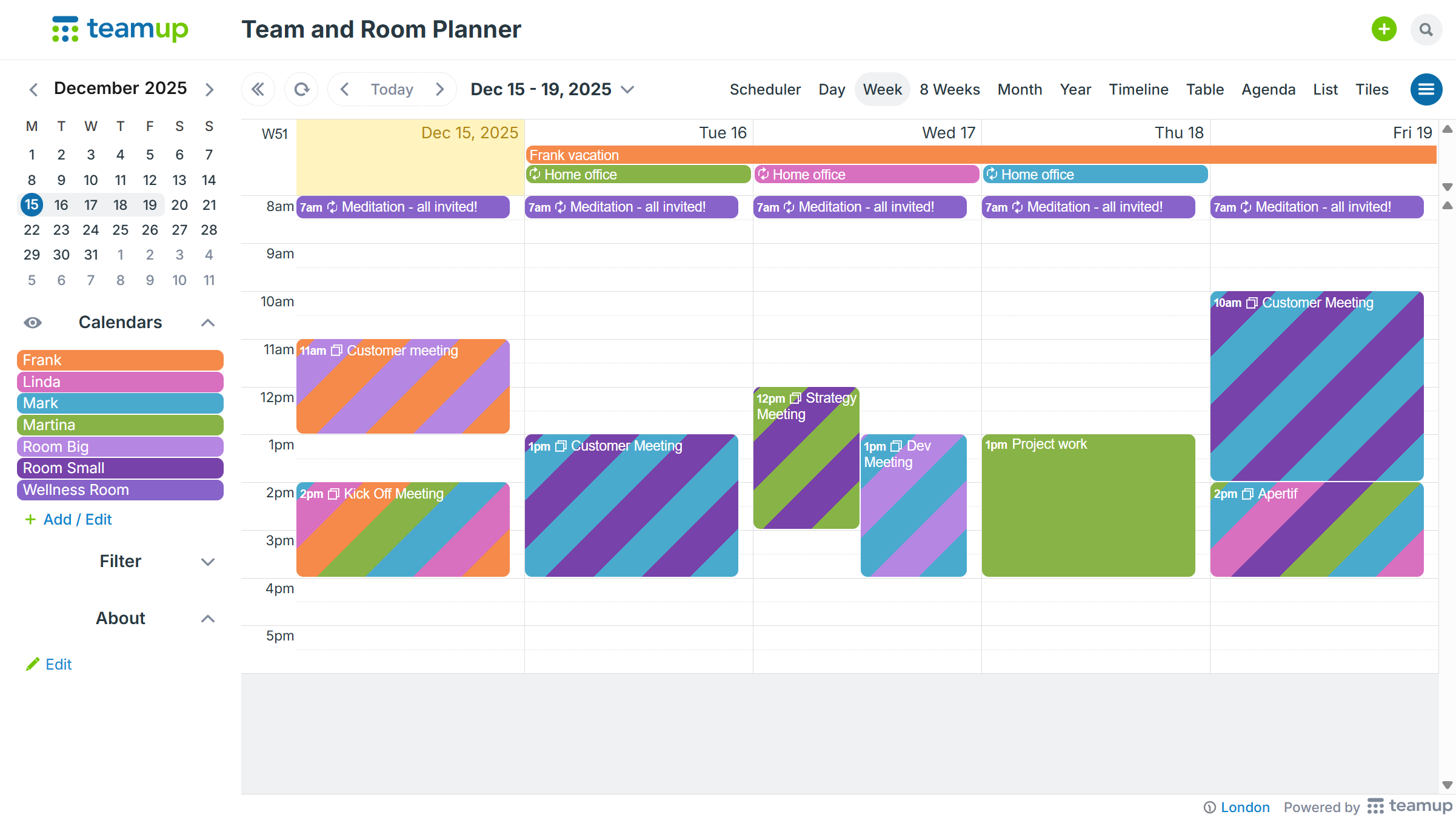Switch to the Scheduler view
This screenshot has height=820, width=1456.
tap(765, 90)
